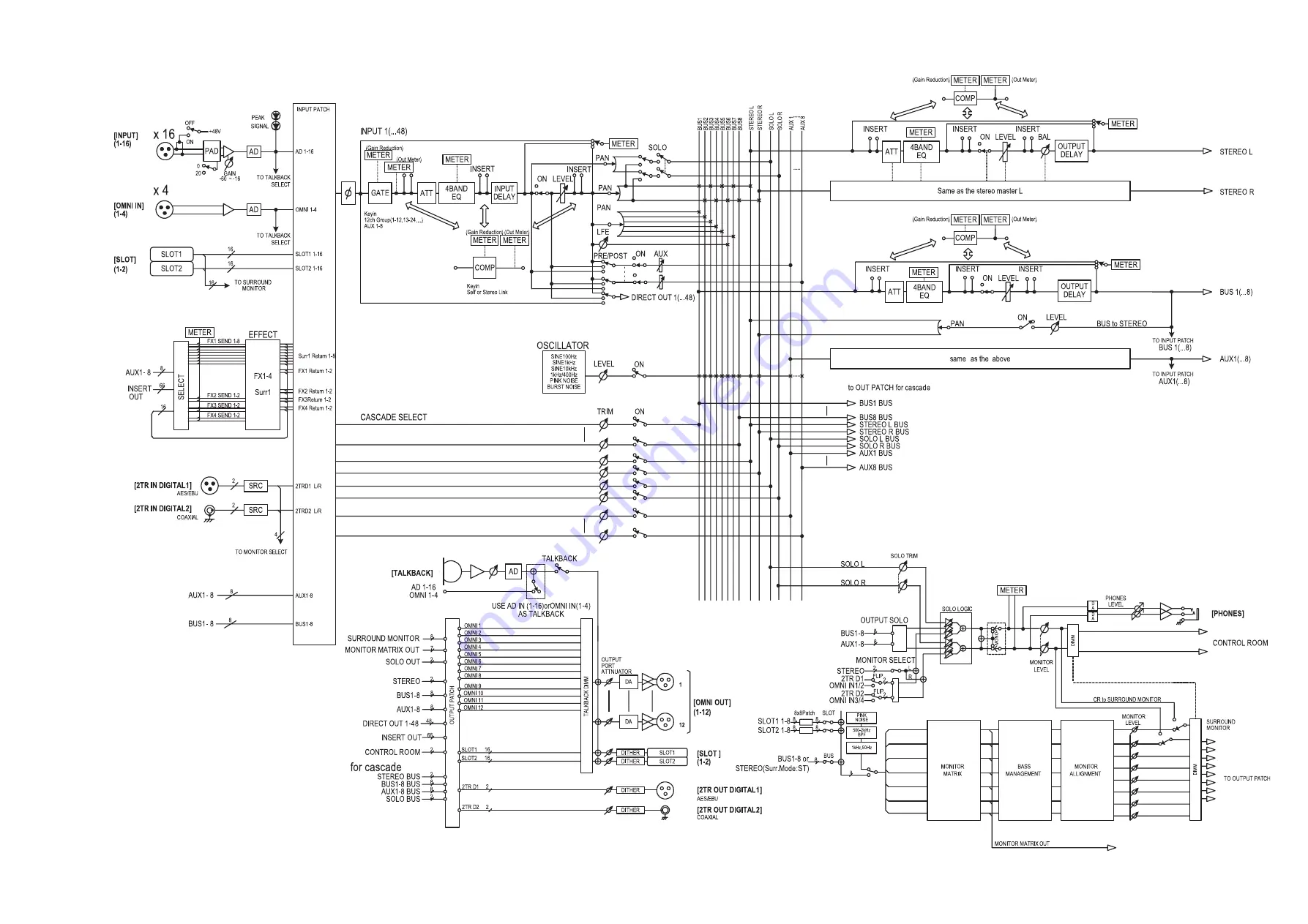Click the 'same as the above' box
The height and width of the screenshot is (924, 1308).
click(x=980, y=358)
